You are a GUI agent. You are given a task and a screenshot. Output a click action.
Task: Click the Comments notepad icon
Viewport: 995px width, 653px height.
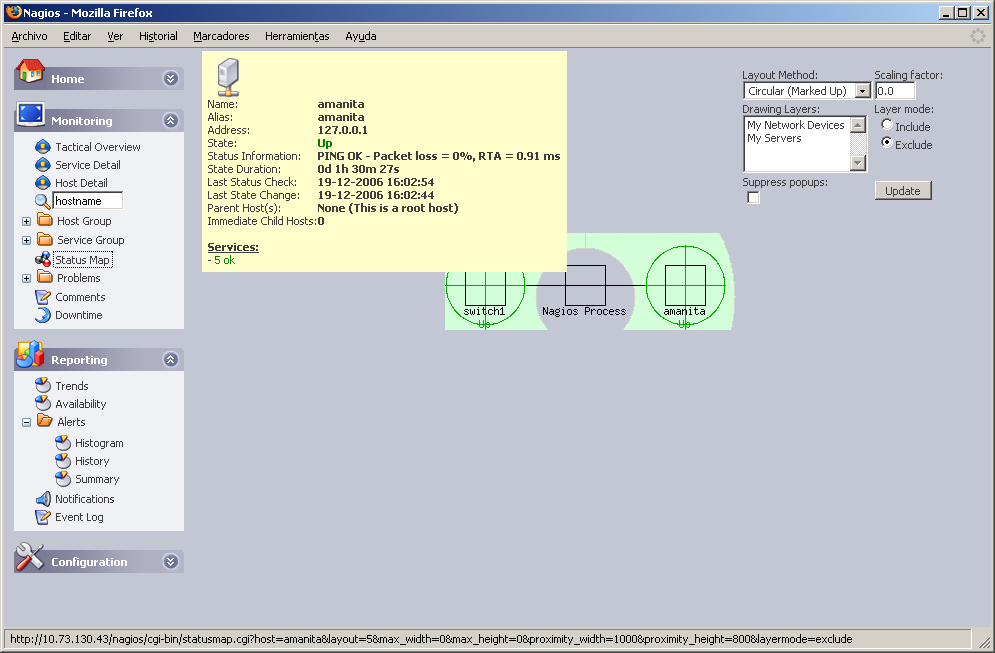(43, 296)
